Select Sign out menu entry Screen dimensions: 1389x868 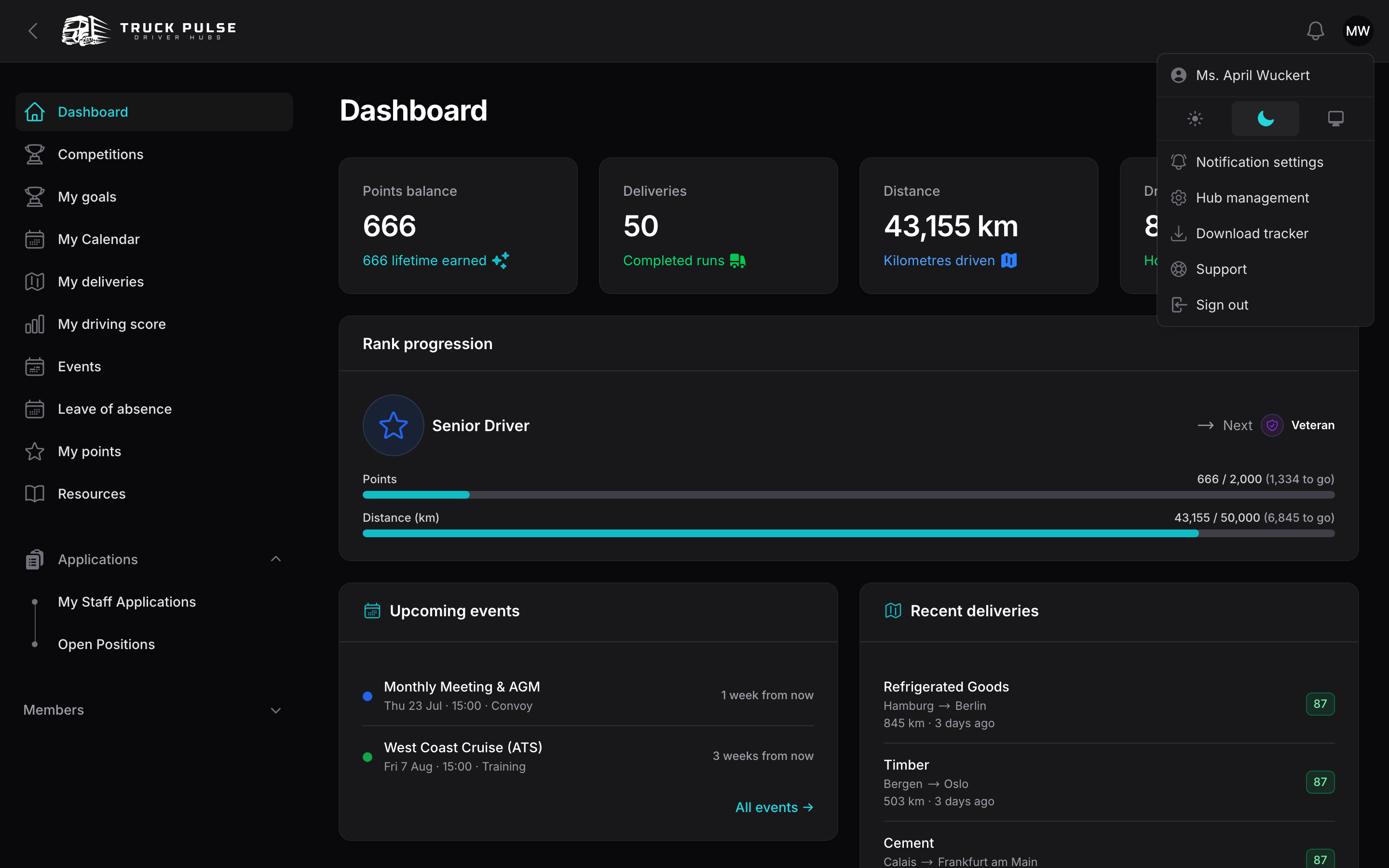[1265, 305]
